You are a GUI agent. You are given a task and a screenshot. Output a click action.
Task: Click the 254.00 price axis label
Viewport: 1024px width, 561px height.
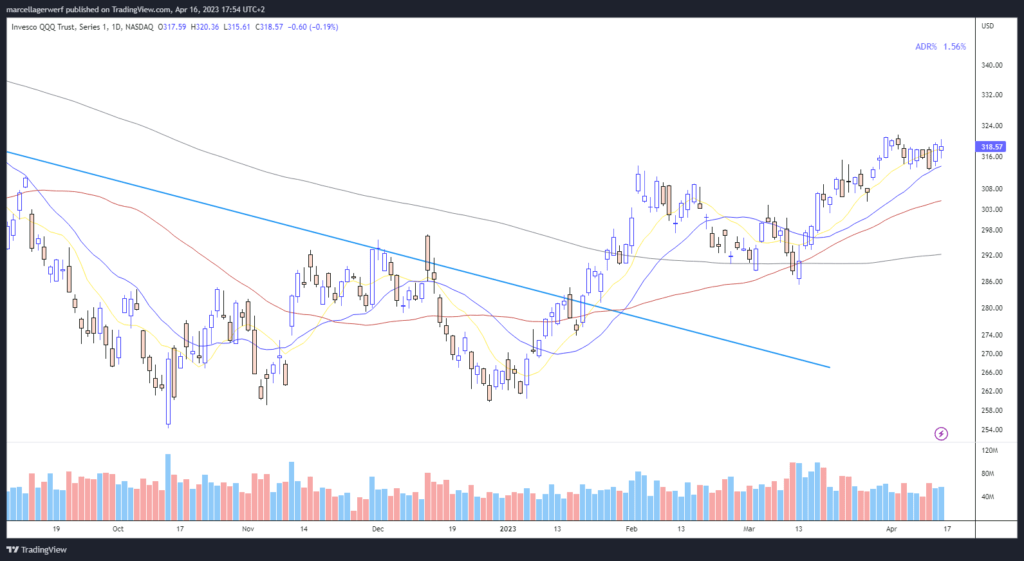coord(991,430)
